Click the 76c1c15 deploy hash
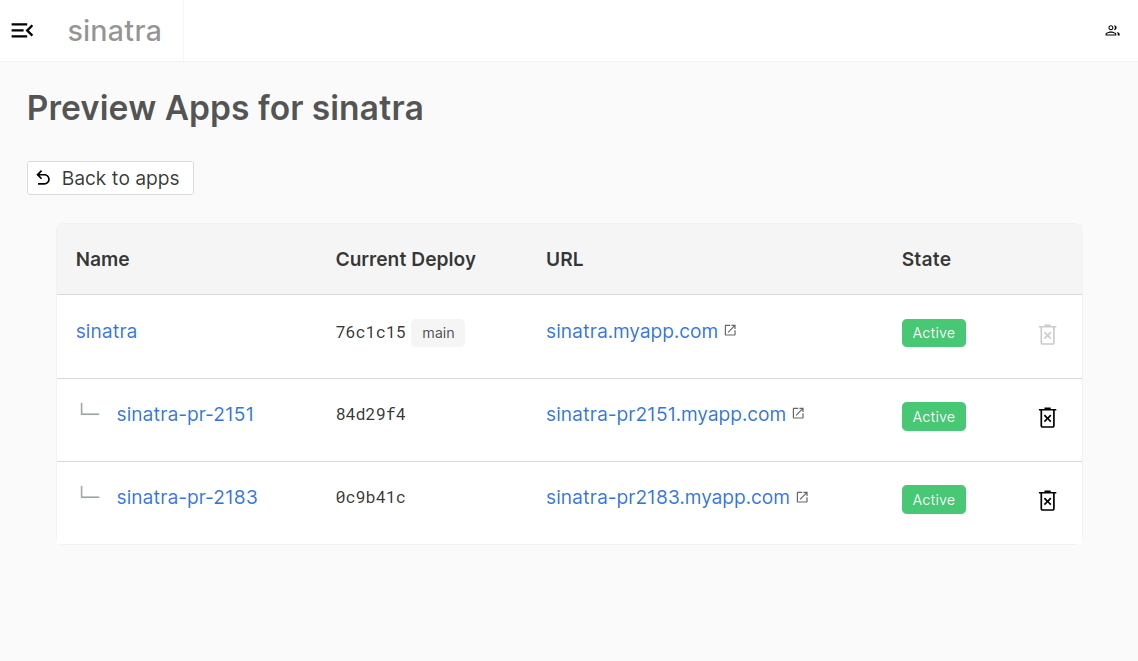This screenshot has height=661, width=1138. tap(370, 333)
